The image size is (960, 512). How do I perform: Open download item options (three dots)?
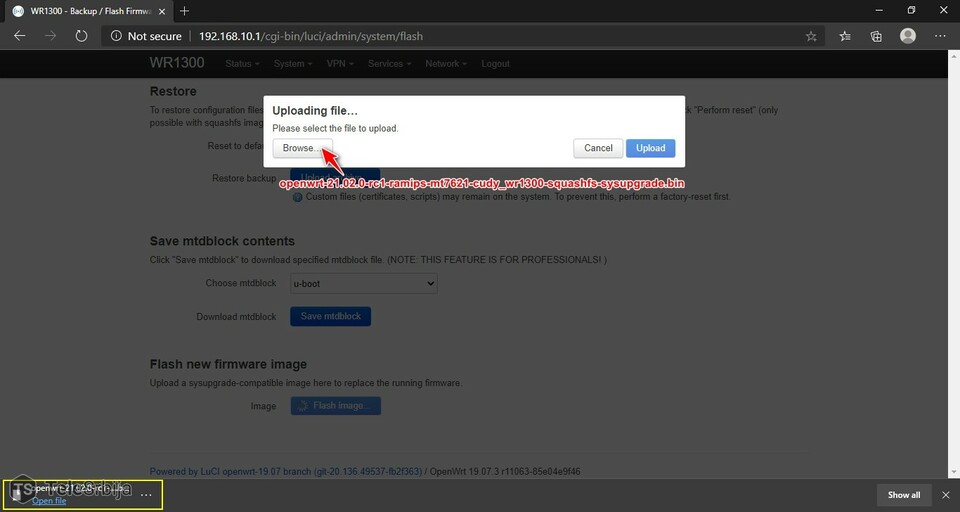[x=146, y=494]
